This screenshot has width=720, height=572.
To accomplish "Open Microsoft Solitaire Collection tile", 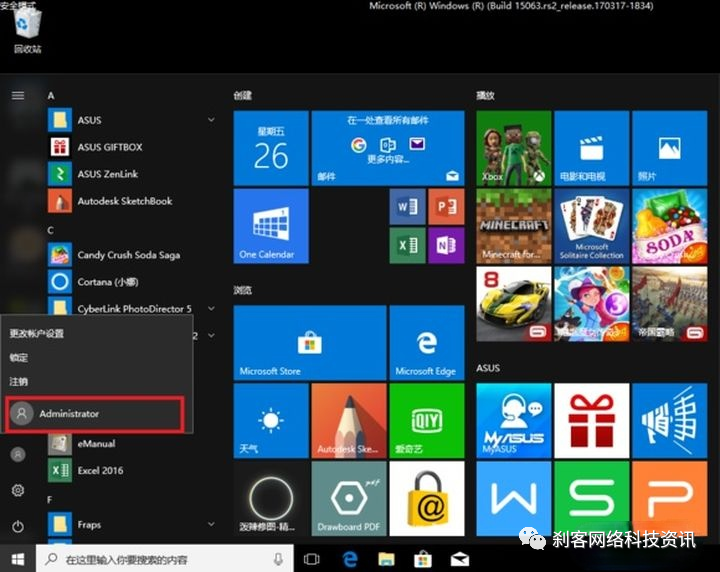I will tap(591, 226).
